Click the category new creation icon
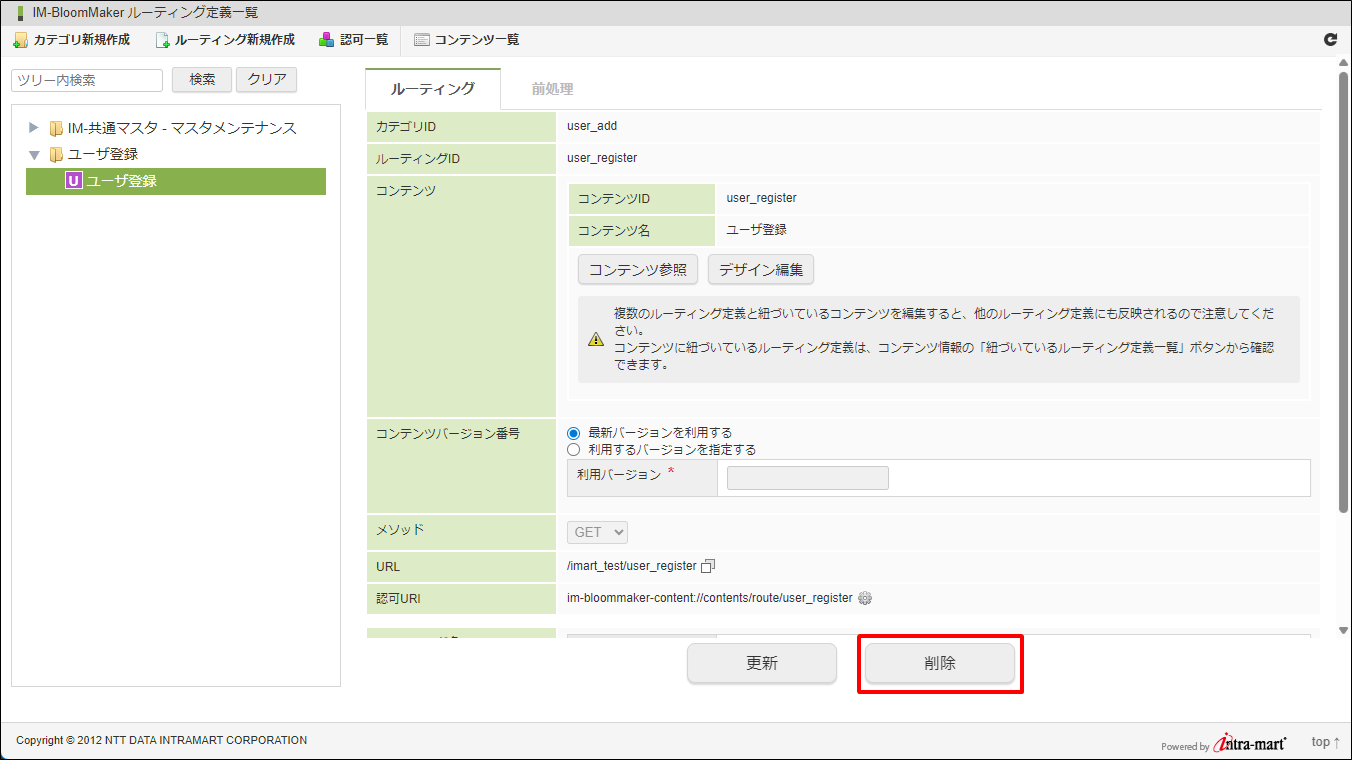Screen dimensions: 1352x760 (x=20, y=40)
